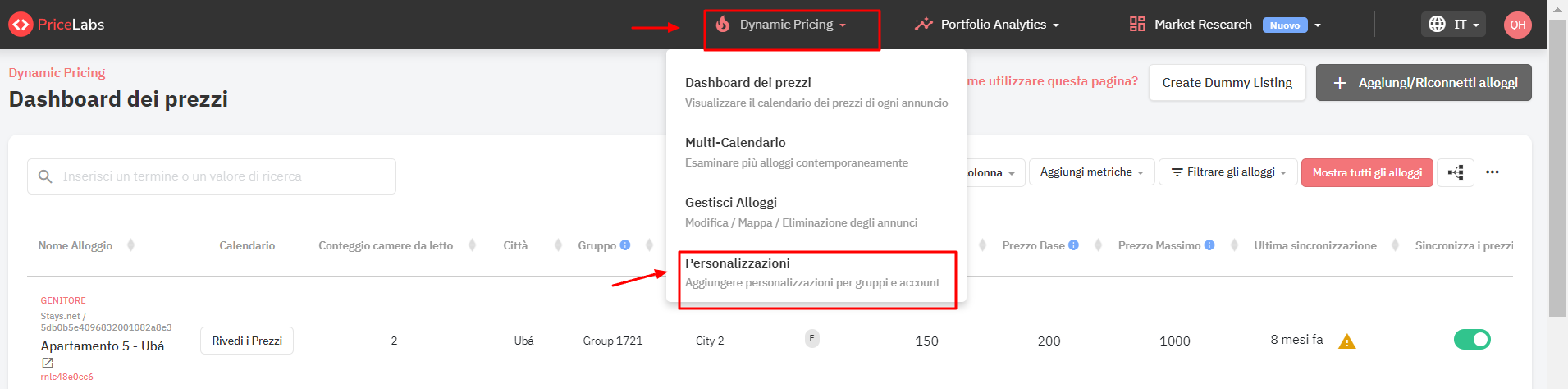Sort by Nome Alloggio column arrows

pyautogui.click(x=130, y=245)
